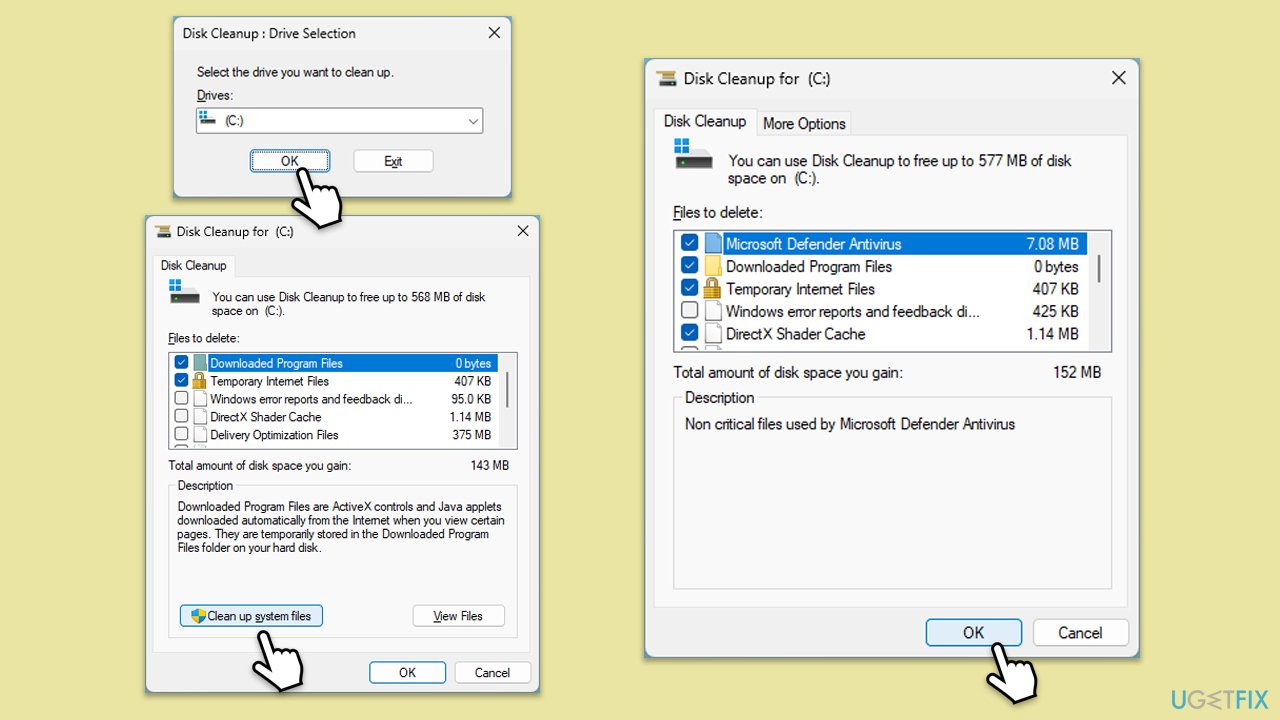This screenshot has width=1280, height=720.
Task: Switch to the More Options tab
Action: pyautogui.click(x=804, y=122)
